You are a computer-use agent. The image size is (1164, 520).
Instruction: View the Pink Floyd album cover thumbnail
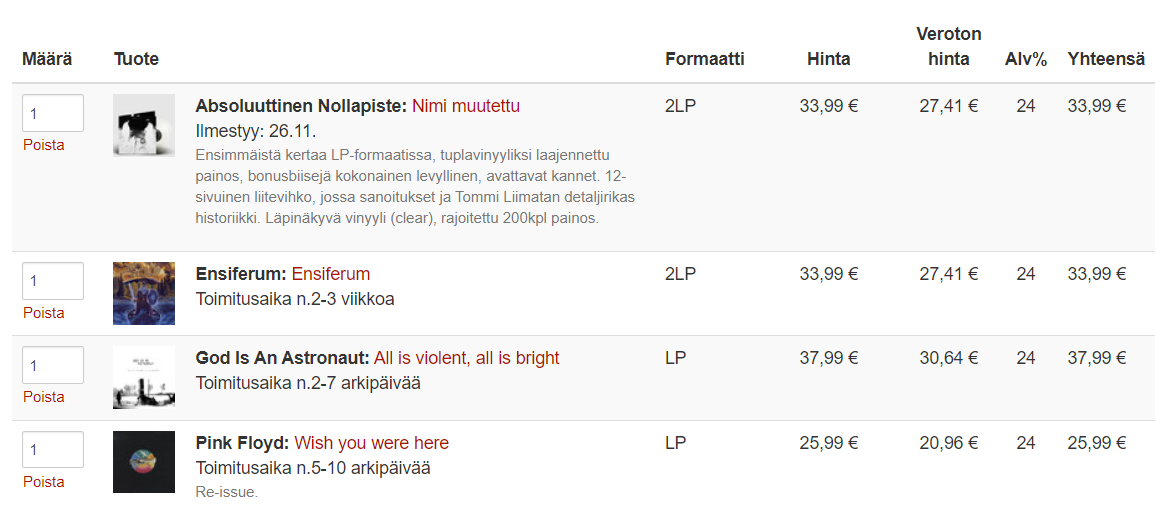[144, 462]
